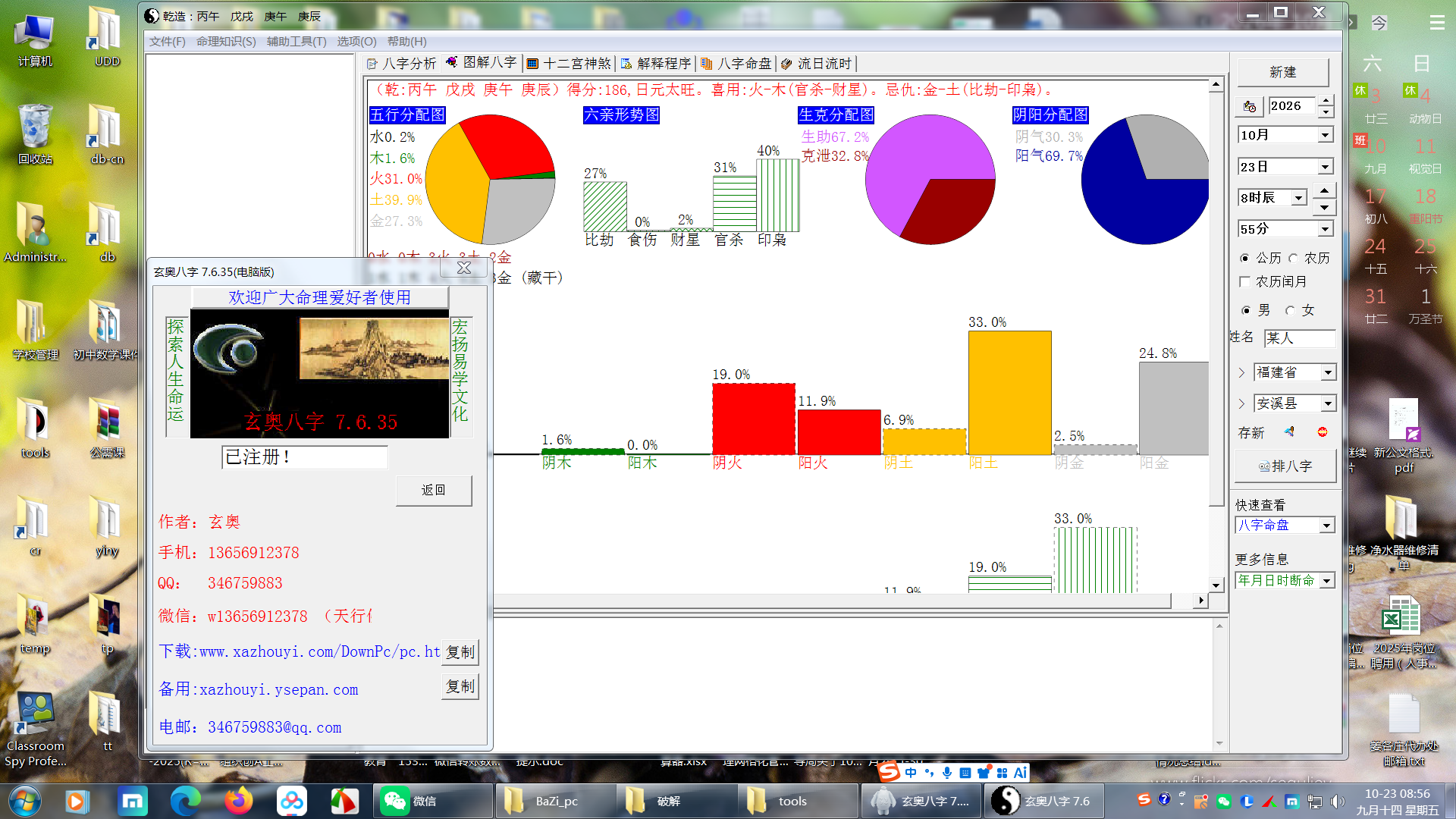Enable the 农历闰月 checkbox

tap(1244, 281)
